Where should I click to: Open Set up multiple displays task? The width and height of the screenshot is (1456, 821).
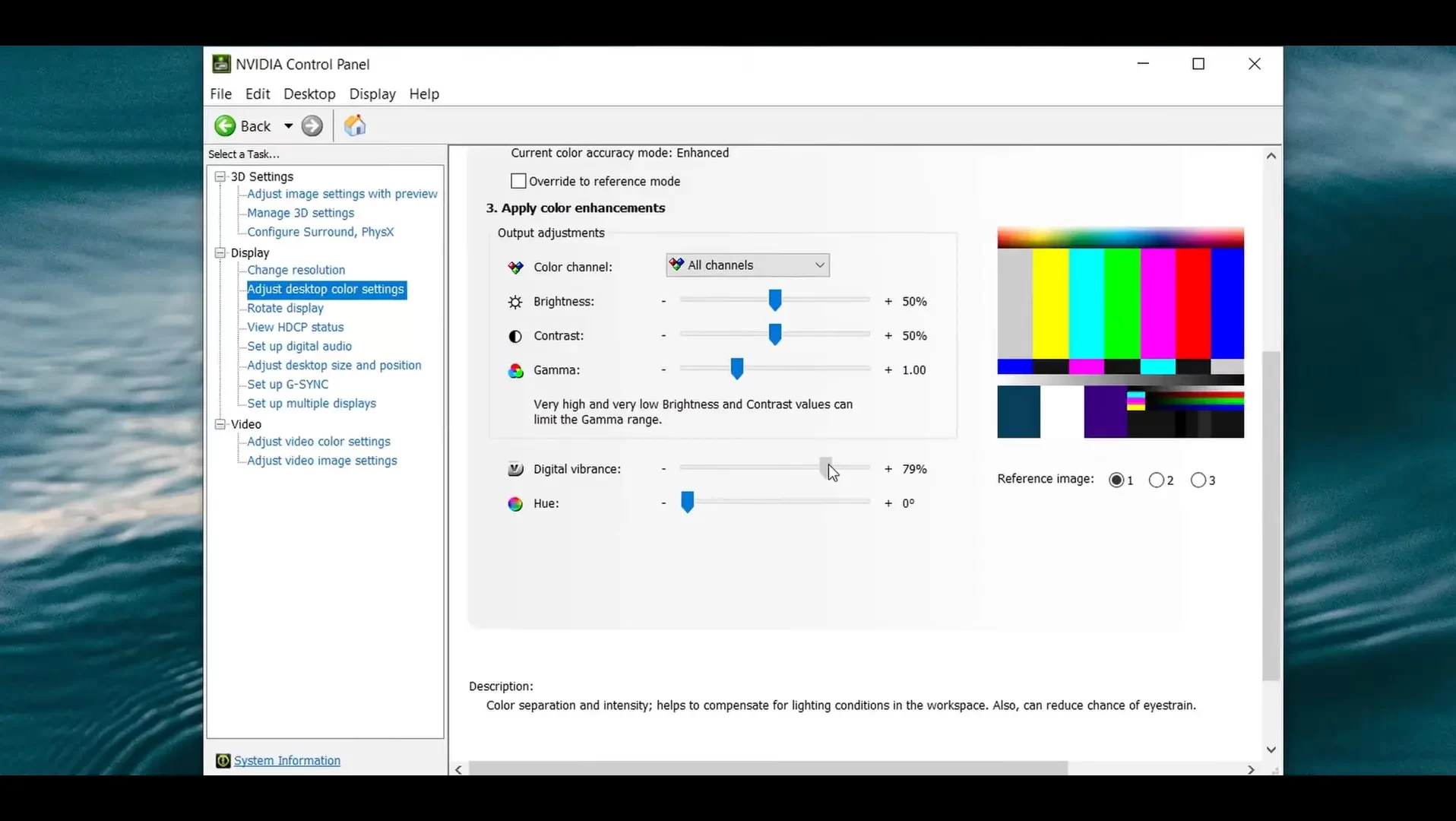tap(312, 404)
